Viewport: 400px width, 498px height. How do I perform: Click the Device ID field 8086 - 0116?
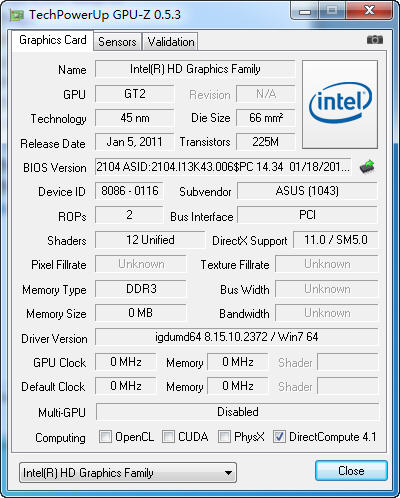click(129, 191)
